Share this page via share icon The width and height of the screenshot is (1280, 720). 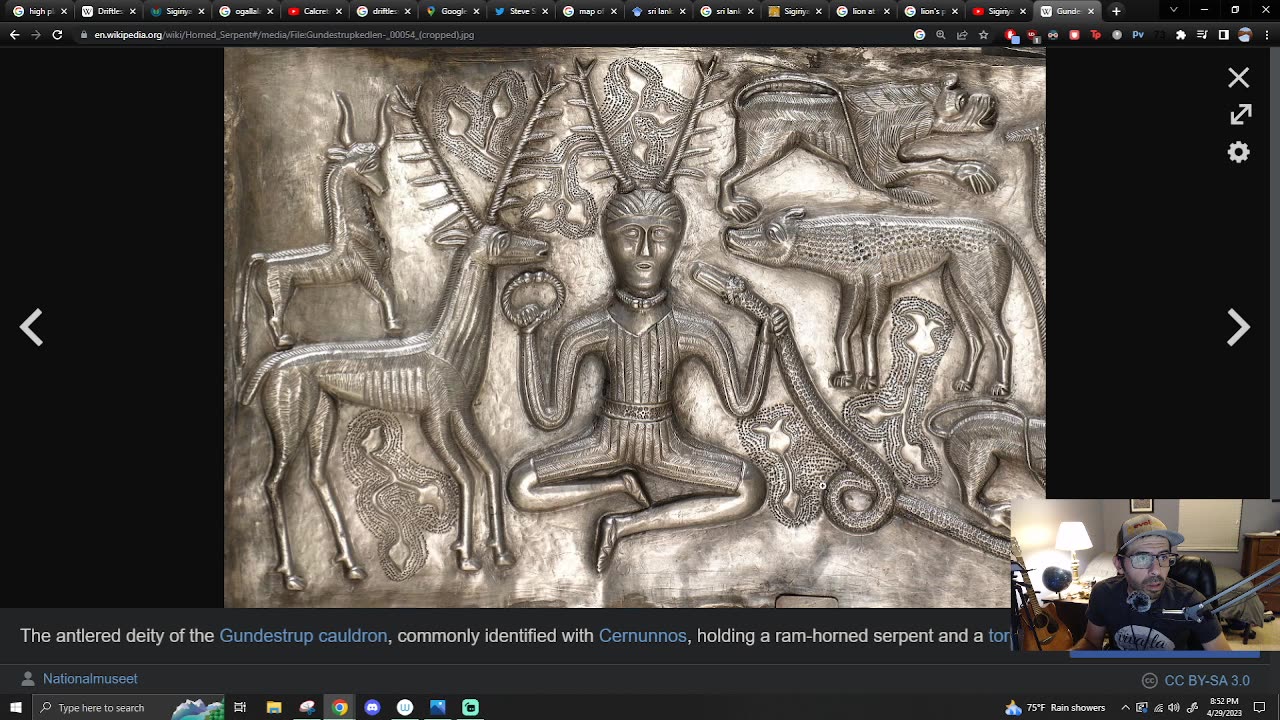[x=962, y=35]
